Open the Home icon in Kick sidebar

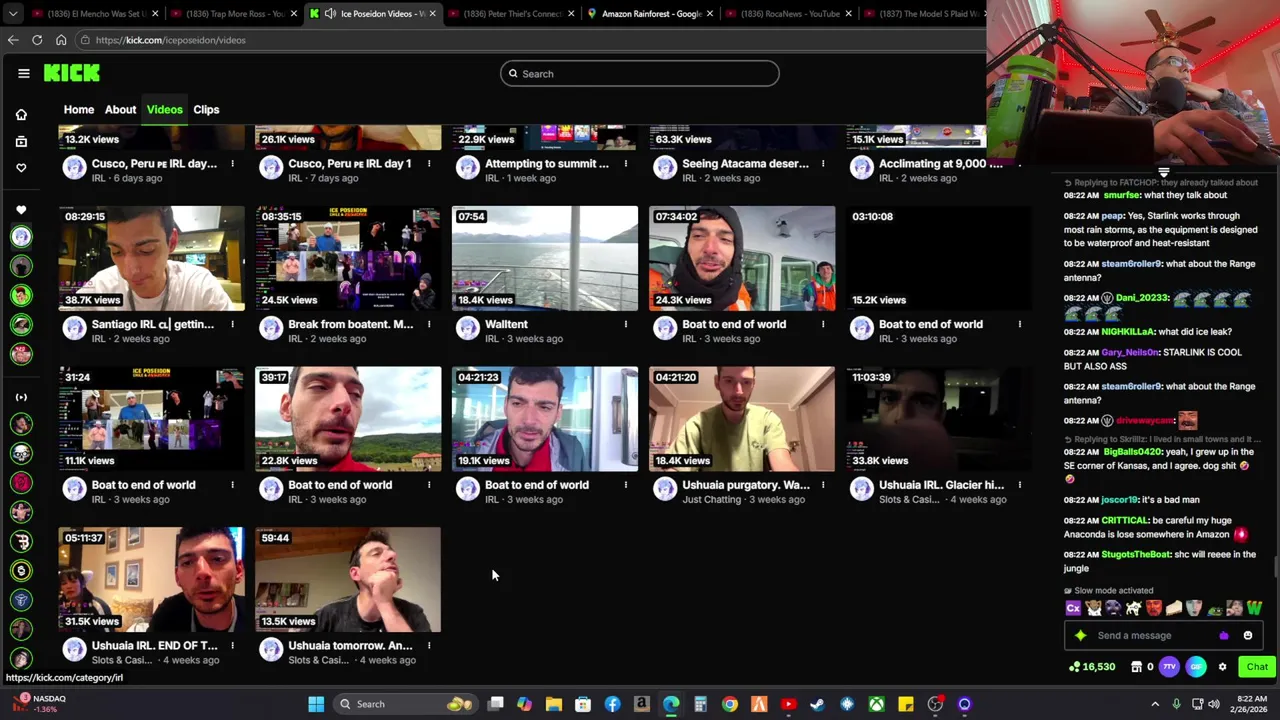click(x=21, y=115)
